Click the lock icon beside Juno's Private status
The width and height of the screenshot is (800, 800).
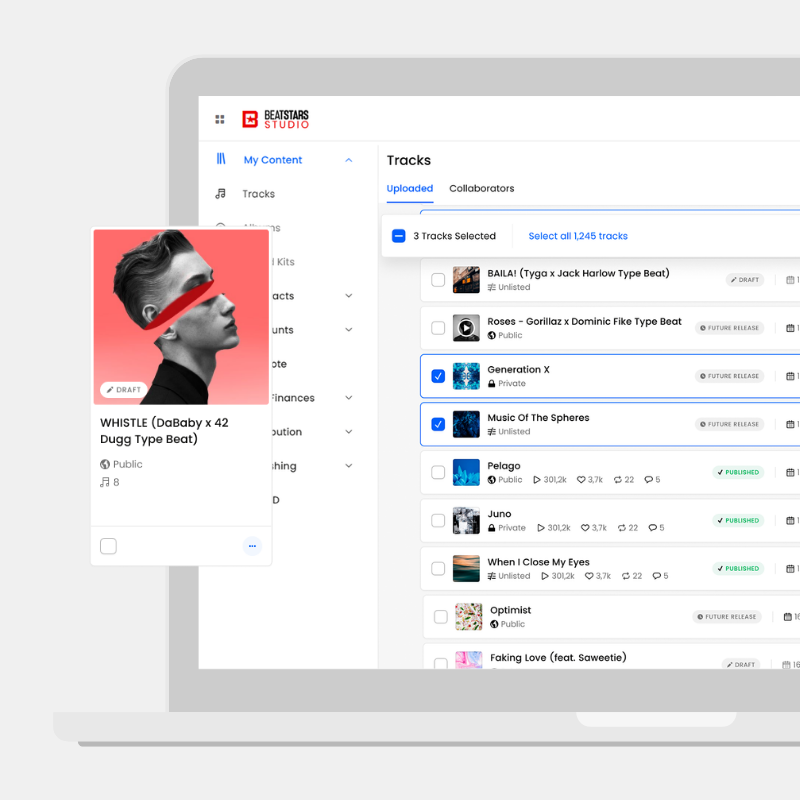coord(490,527)
